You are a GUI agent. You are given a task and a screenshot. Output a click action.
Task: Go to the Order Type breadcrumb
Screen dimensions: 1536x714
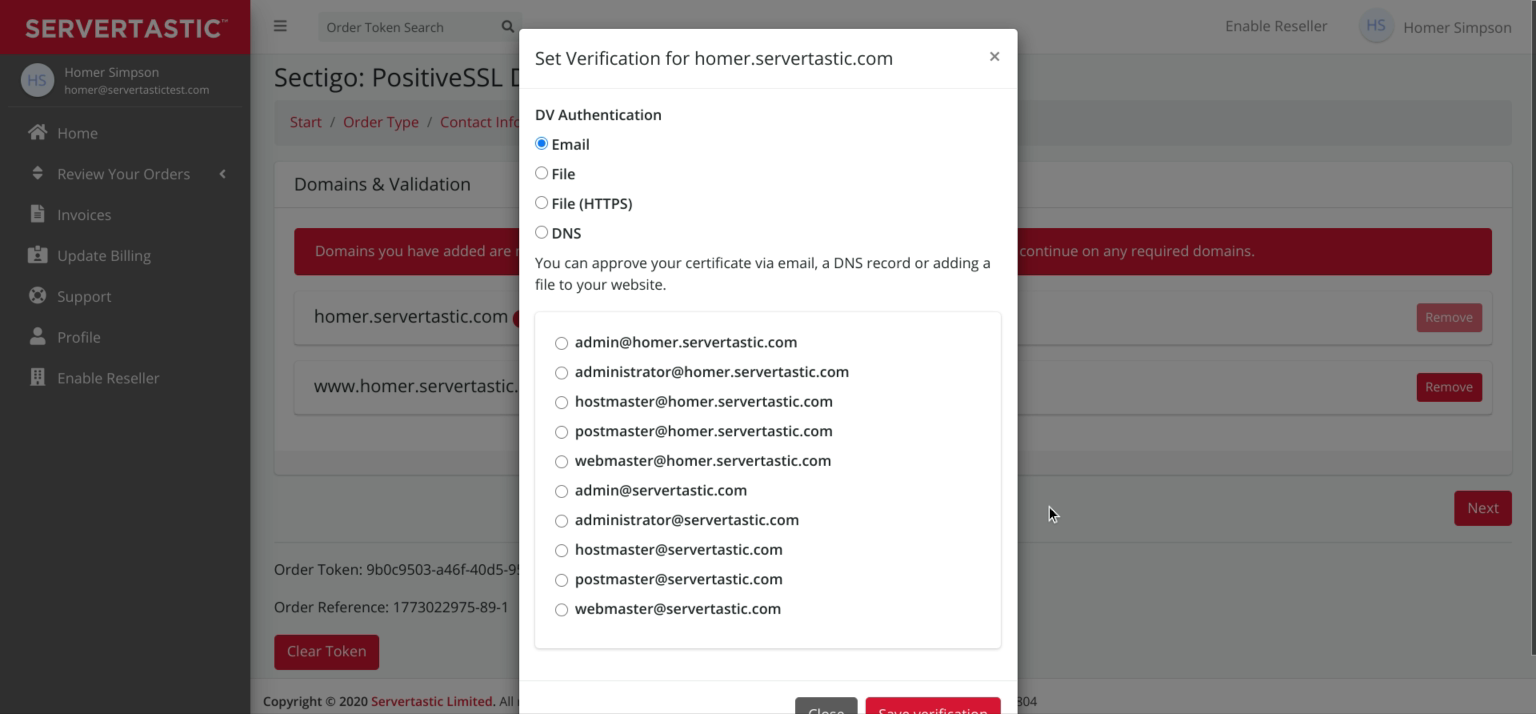381,122
